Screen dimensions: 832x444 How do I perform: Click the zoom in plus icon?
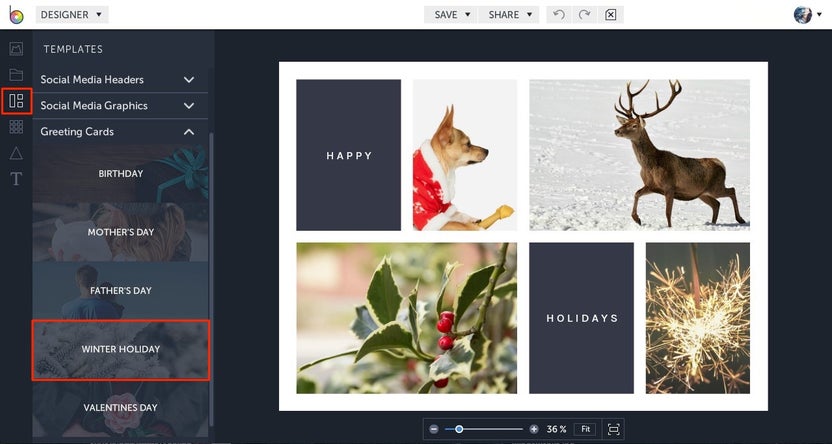pyautogui.click(x=534, y=429)
